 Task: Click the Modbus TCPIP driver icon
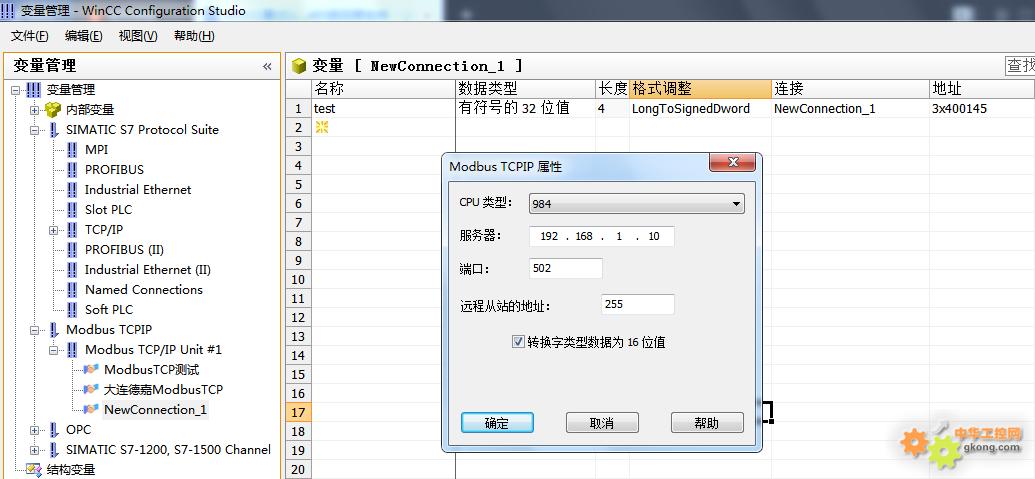click(x=53, y=330)
